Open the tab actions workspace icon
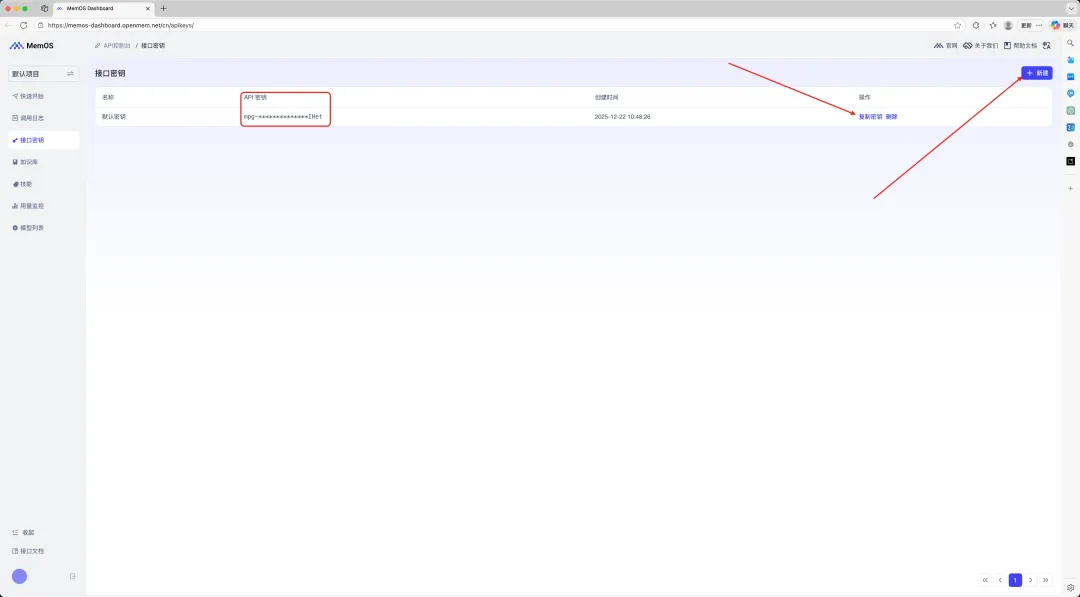Image resolution: width=1080 pixels, height=597 pixels. coord(45,8)
